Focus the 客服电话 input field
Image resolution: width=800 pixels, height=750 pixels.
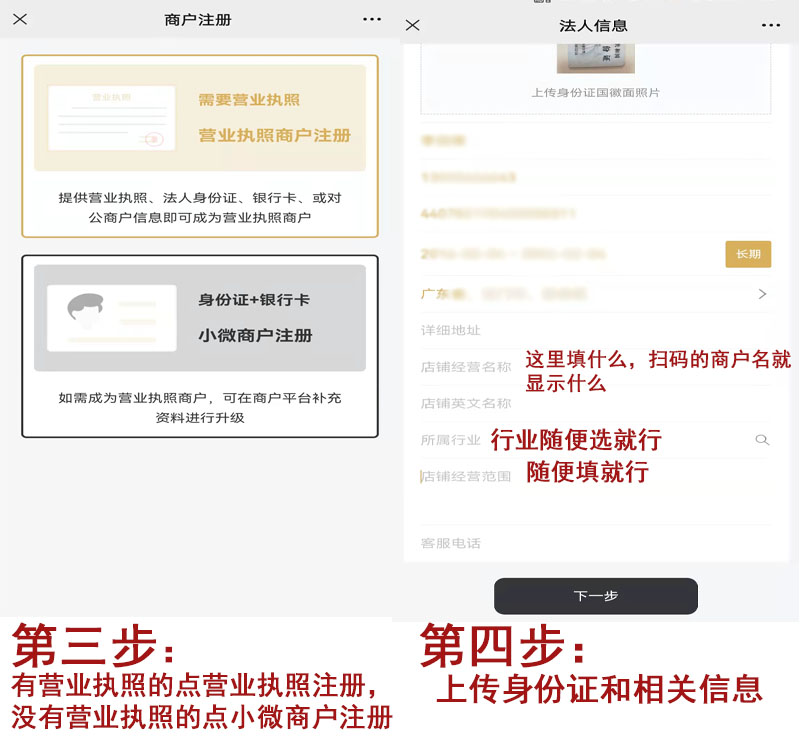click(595, 543)
